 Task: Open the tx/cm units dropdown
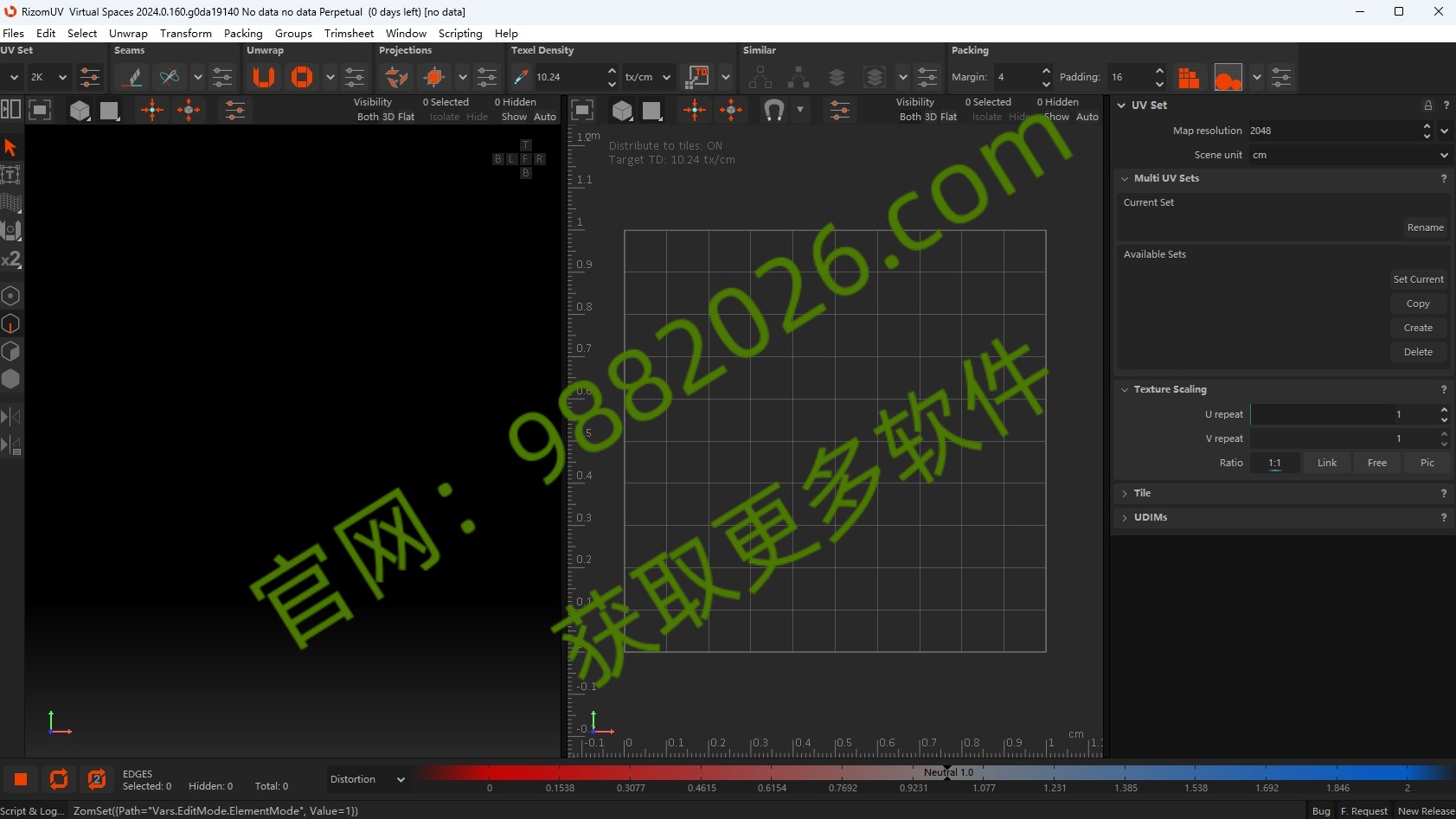tap(648, 77)
